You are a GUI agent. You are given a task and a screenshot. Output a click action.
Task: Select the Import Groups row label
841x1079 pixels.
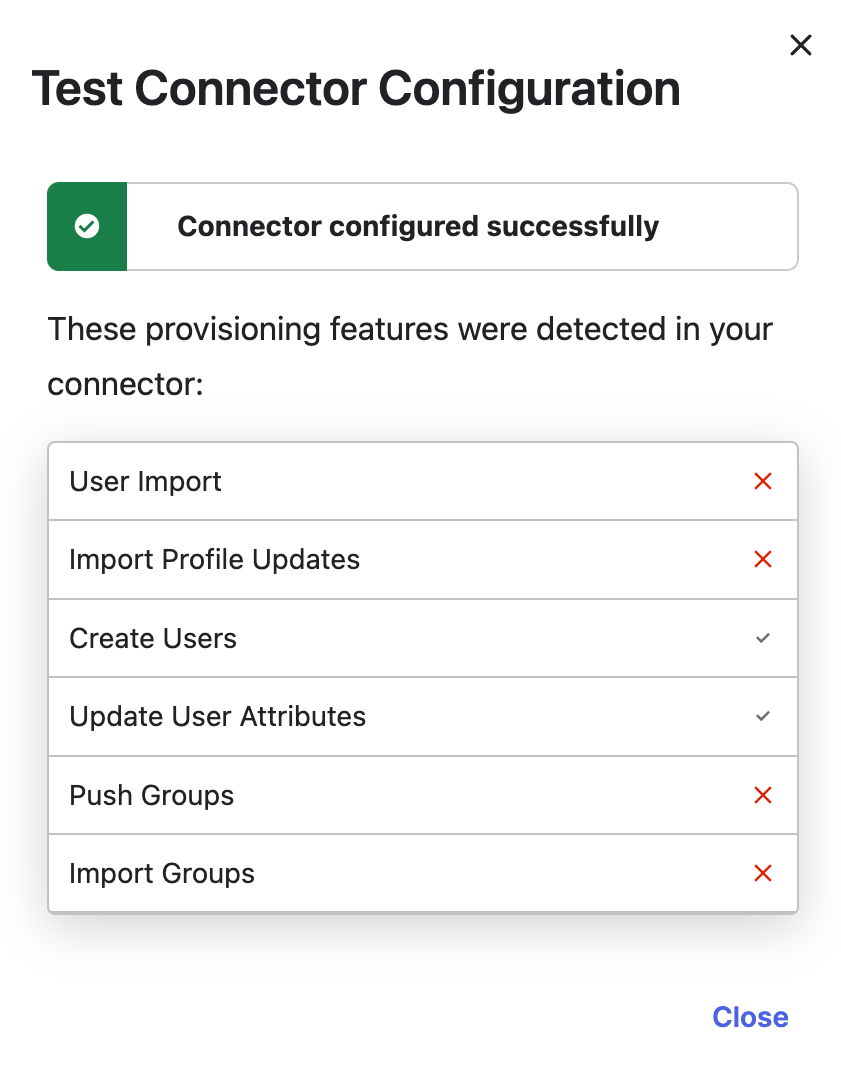click(x=162, y=874)
